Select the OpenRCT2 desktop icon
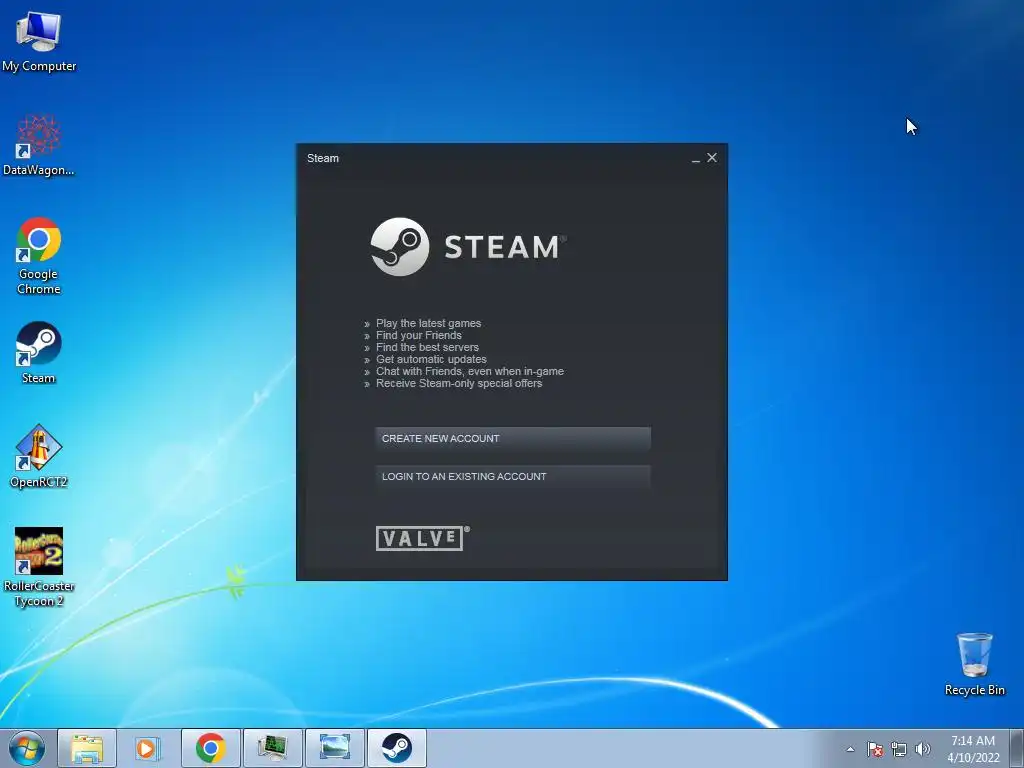The height and width of the screenshot is (768, 1024). click(x=39, y=456)
